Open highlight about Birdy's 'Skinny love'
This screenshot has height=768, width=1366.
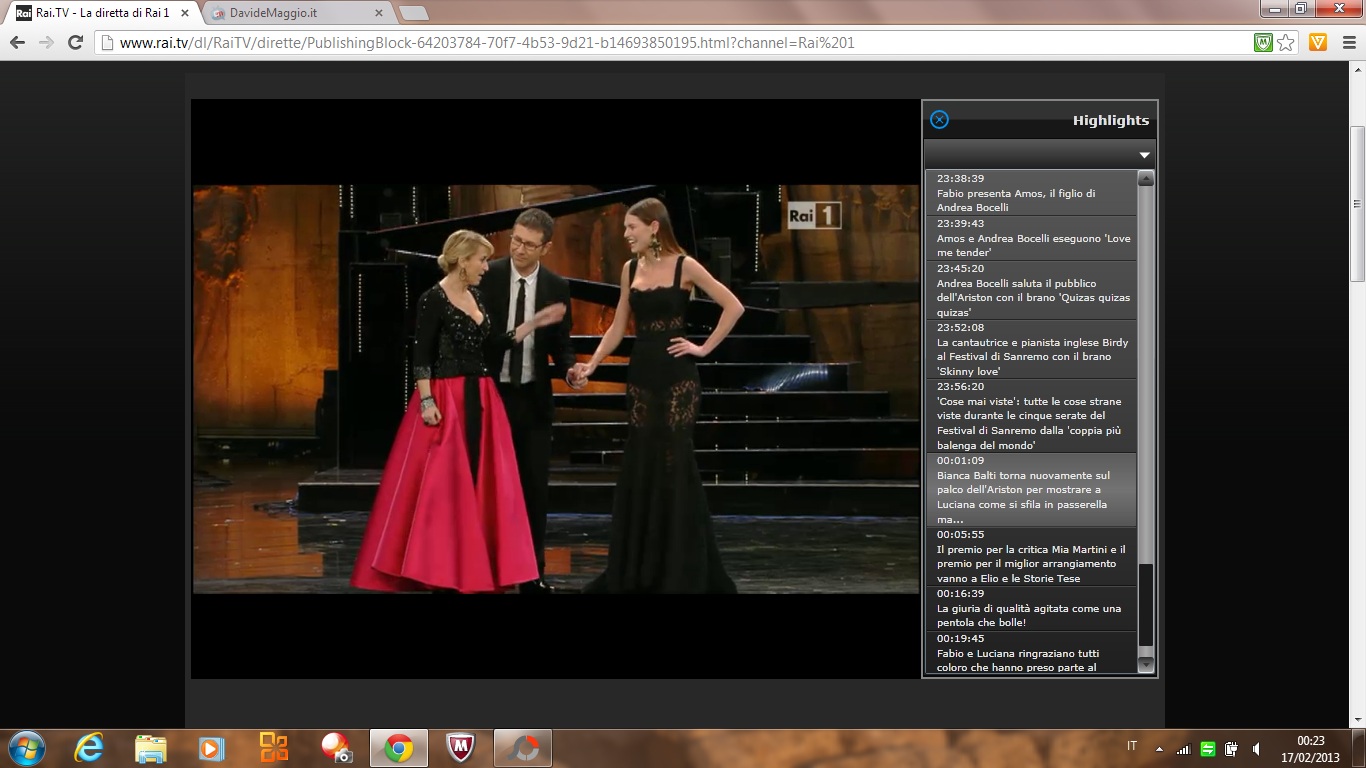tap(1030, 349)
